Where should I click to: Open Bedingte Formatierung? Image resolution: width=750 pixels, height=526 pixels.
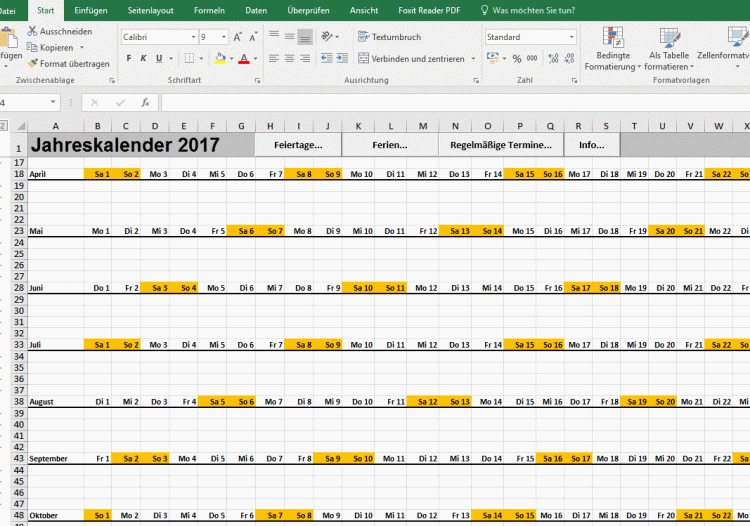tap(612, 49)
